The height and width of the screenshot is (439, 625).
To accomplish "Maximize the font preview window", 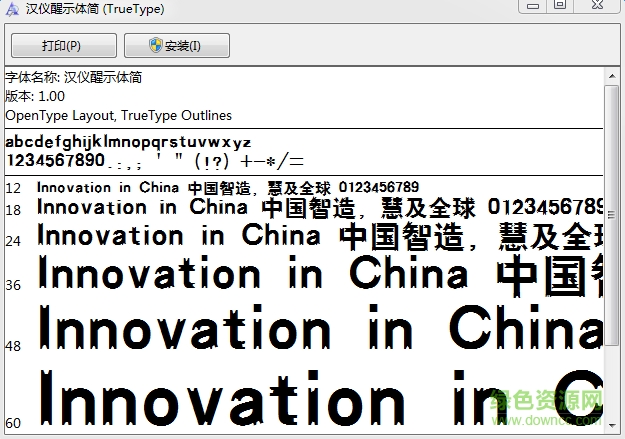I will pyautogui.click(x=560, y=6).
